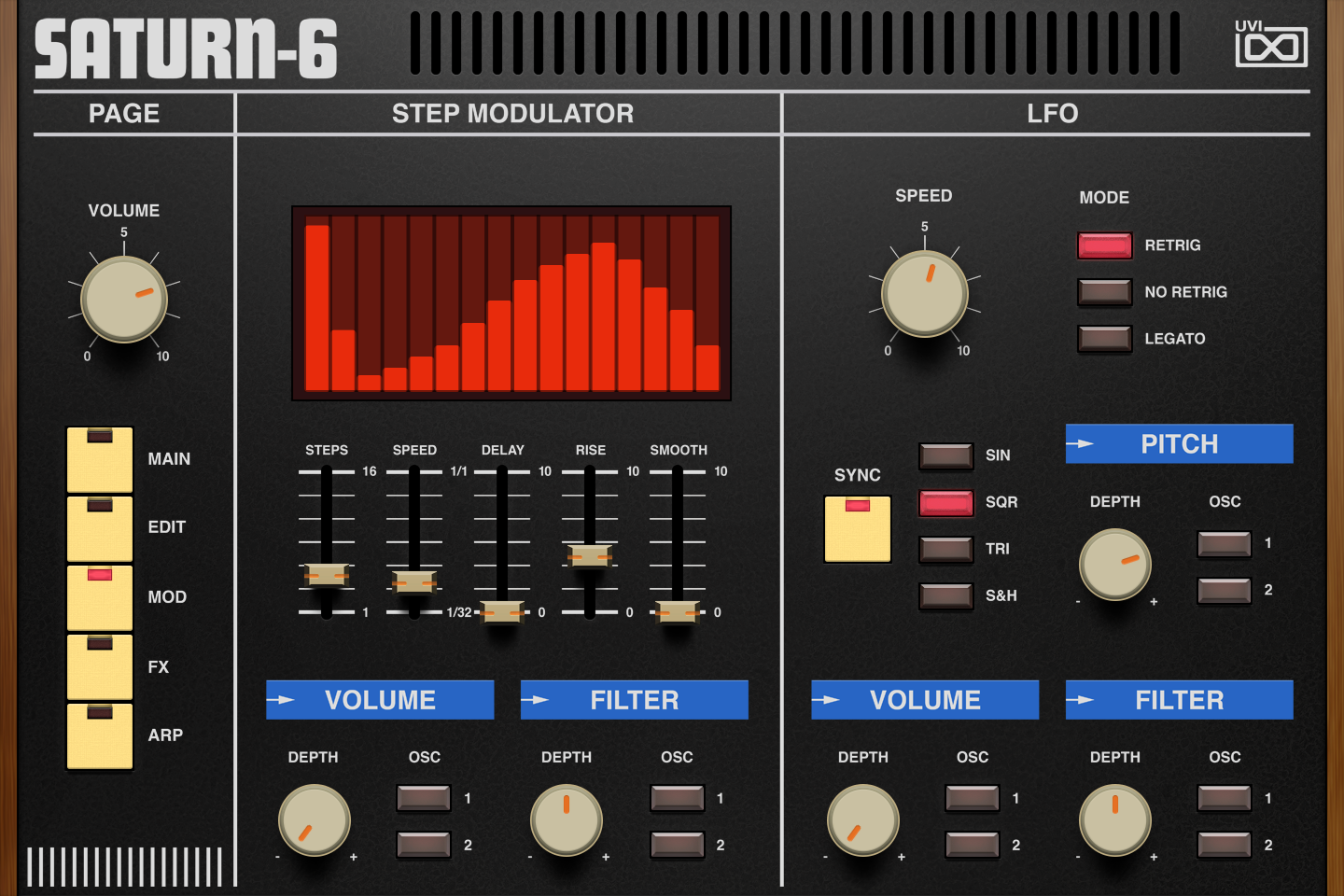Click the LFO FILTER destination header

pos(1180,700)
